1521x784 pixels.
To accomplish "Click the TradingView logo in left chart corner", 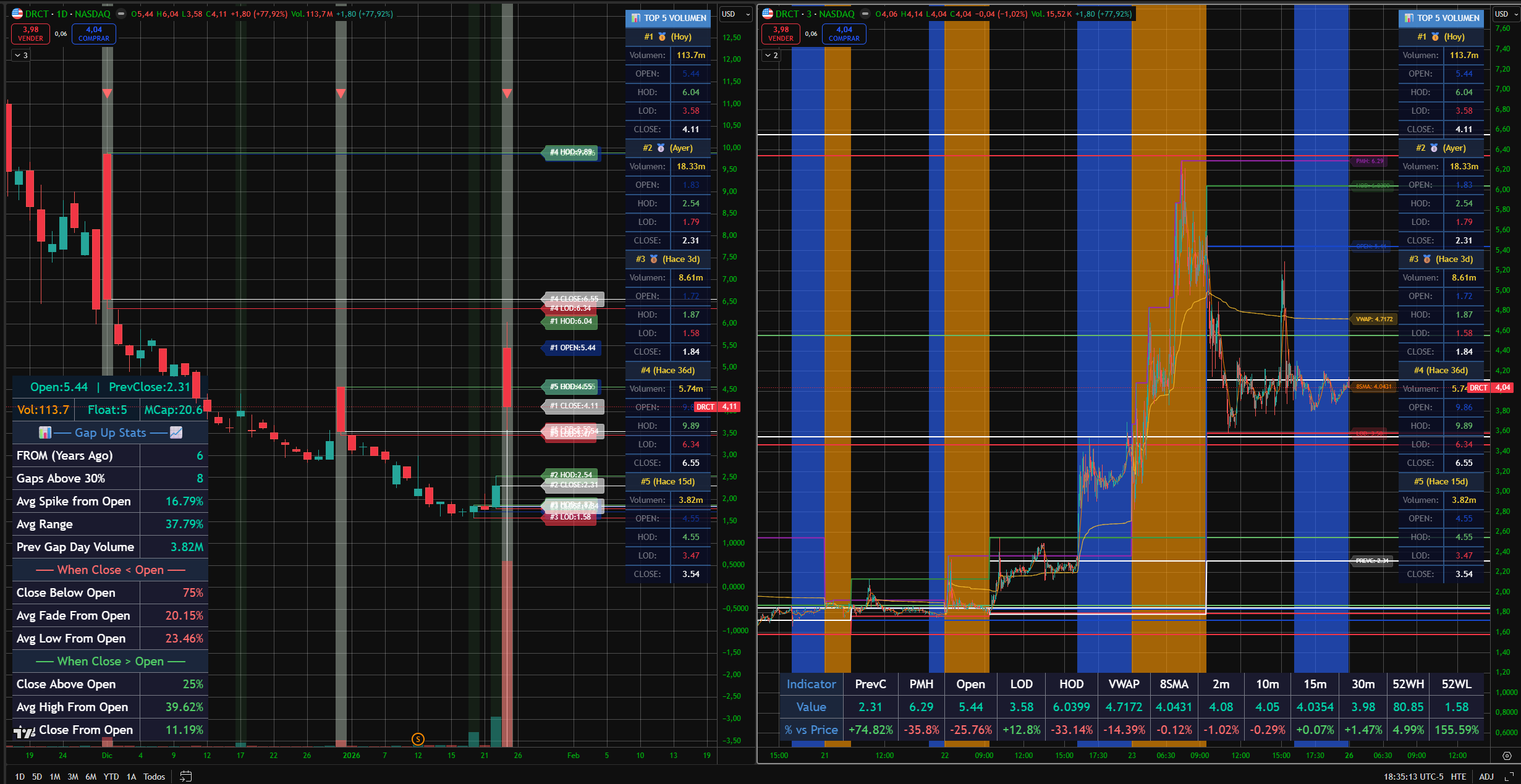I will 24,732.
